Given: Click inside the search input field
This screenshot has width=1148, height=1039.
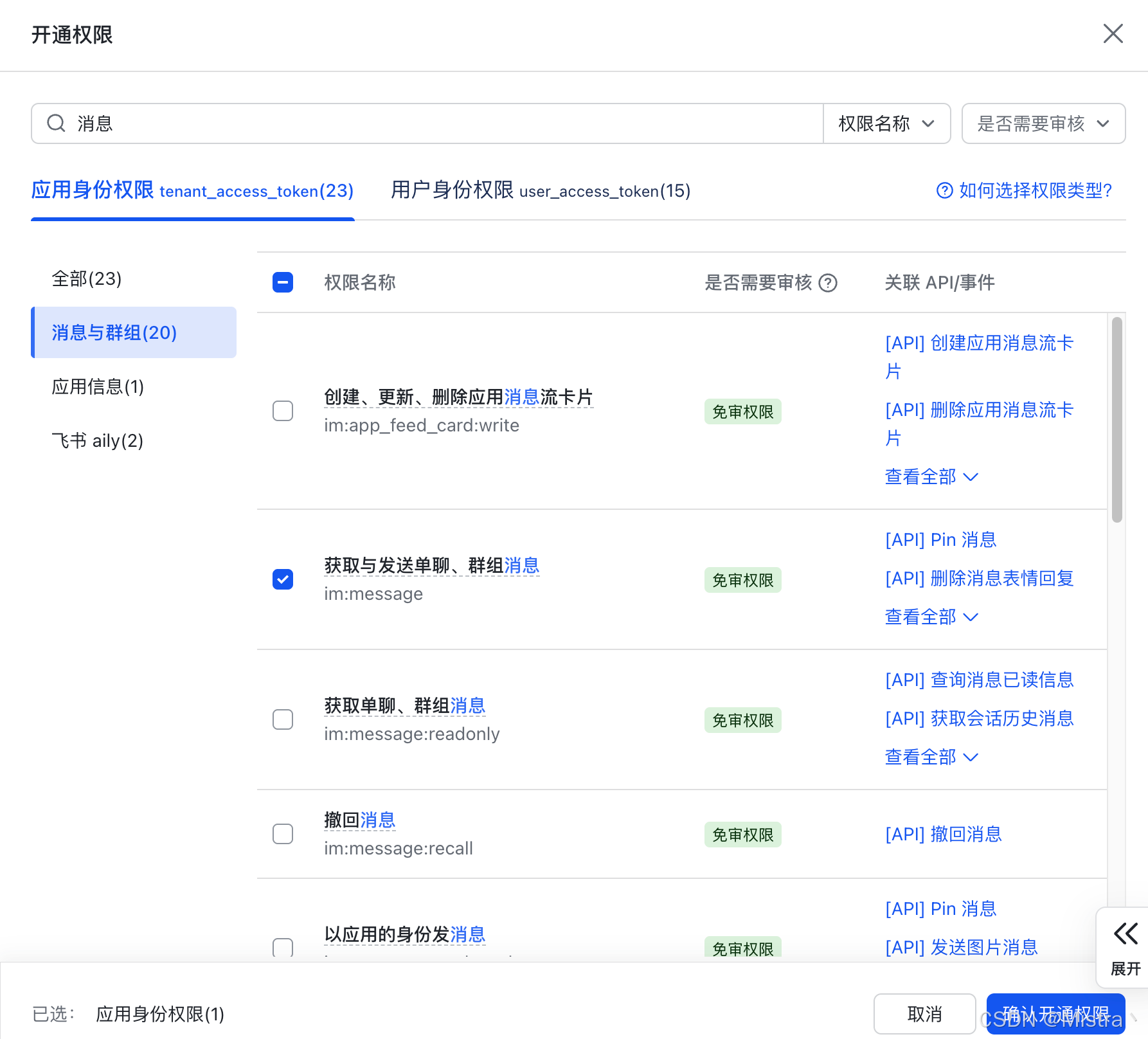Looking at the screenshot, I should pyautogui.click(x=386, y=123).
